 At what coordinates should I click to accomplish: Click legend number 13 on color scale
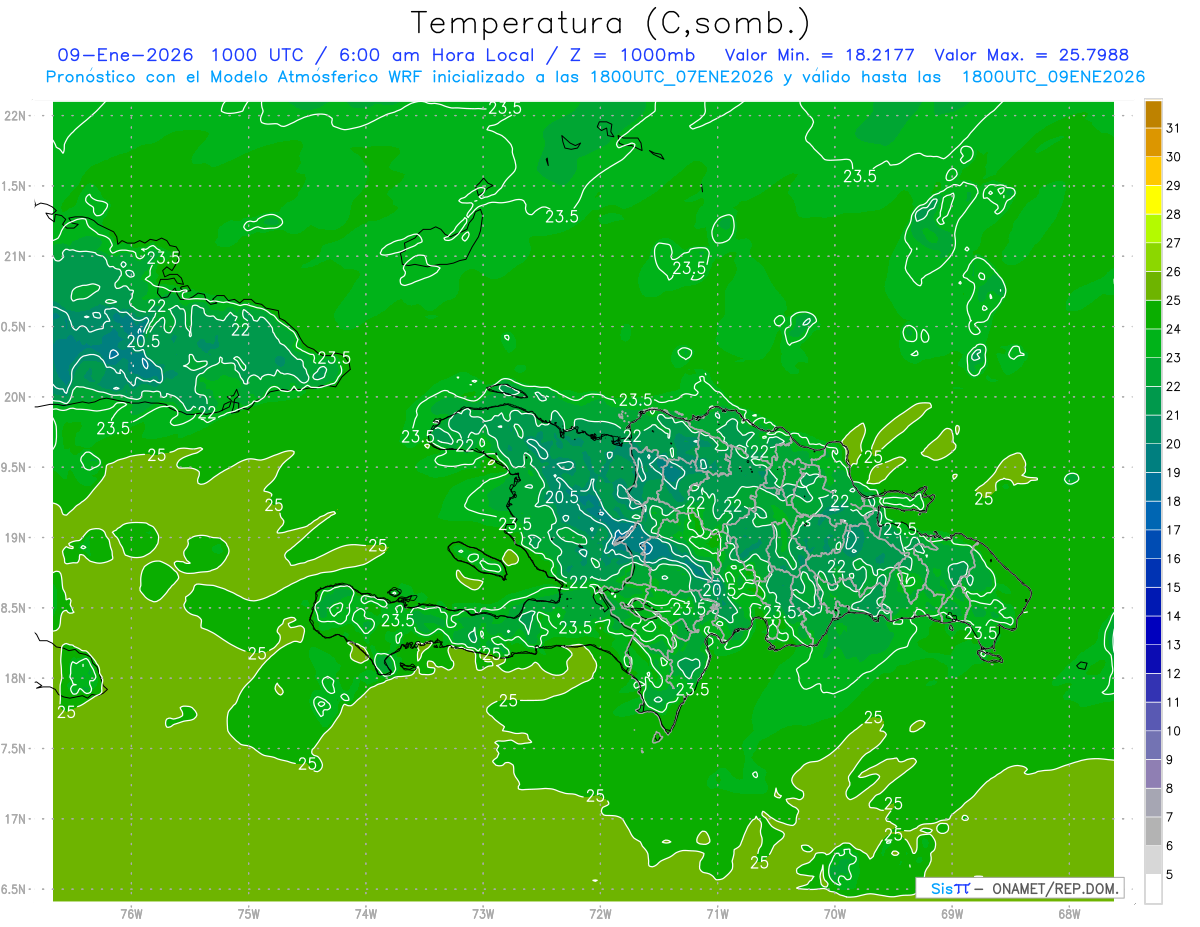click(1174, 645)
